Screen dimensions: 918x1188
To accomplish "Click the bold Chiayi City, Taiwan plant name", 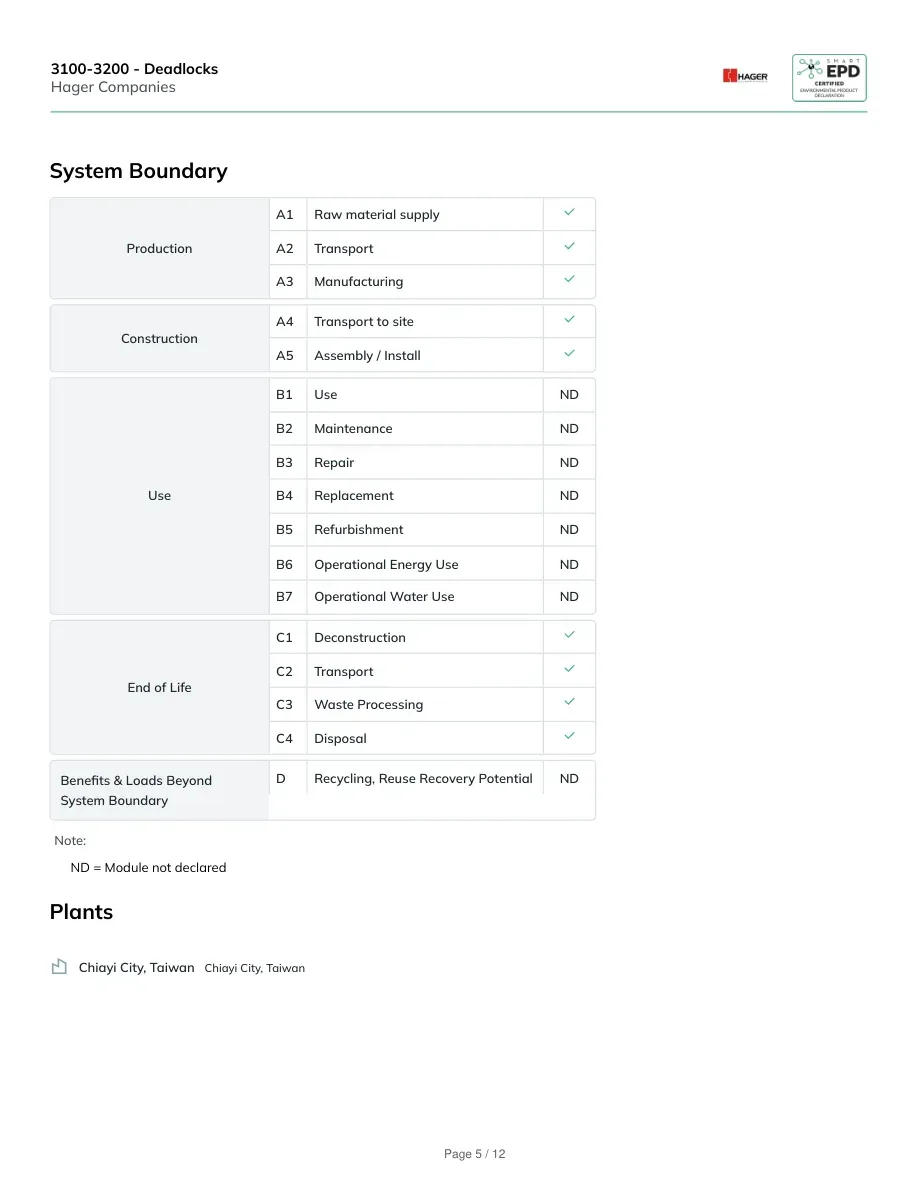I will coord(136,968).
